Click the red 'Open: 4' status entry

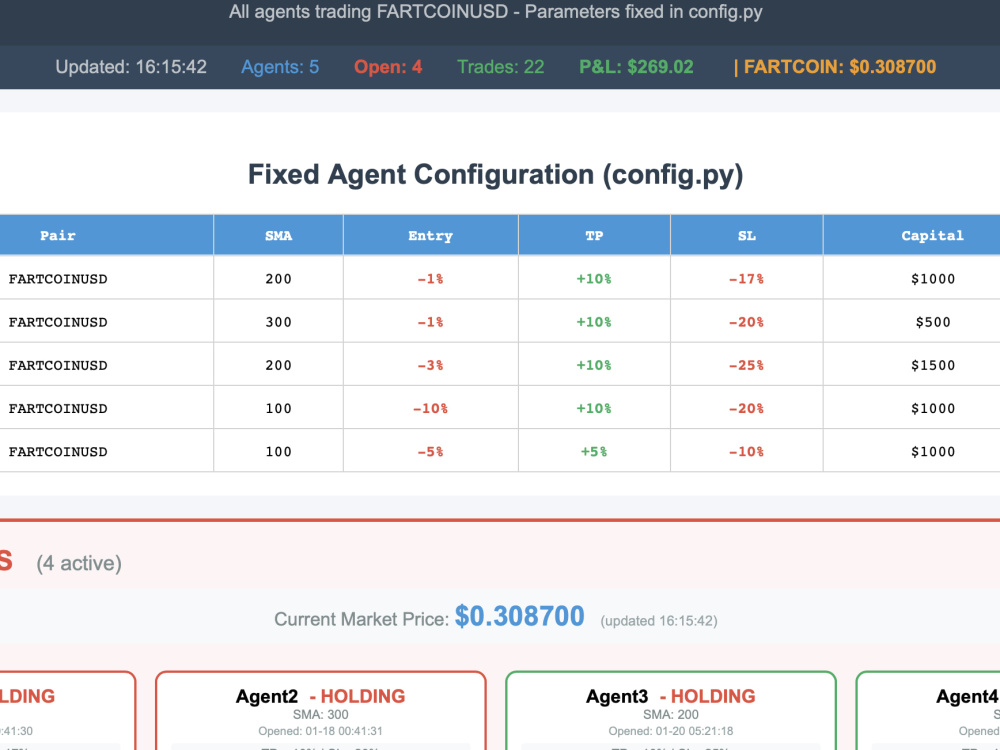[388, 67]
